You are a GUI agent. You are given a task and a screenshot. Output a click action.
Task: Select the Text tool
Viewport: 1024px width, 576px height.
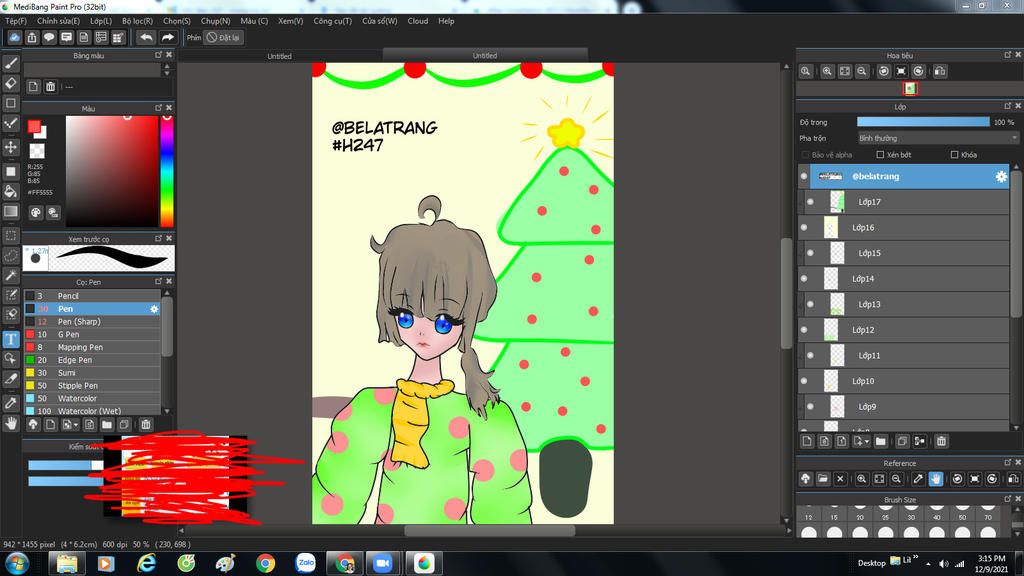11,338
